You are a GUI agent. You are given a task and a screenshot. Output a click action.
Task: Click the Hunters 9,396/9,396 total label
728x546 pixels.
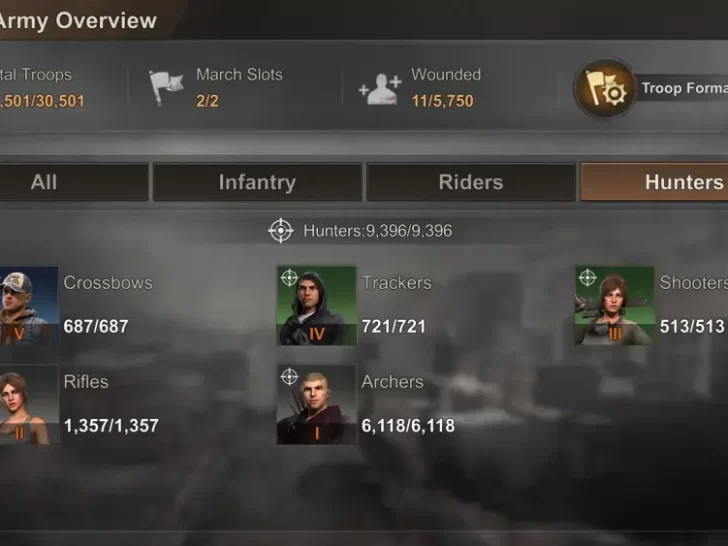pos(377,231)
